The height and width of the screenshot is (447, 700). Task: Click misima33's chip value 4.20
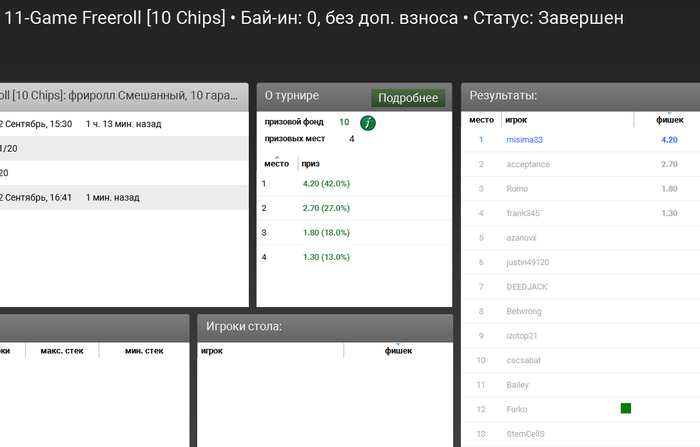[669, 140]
